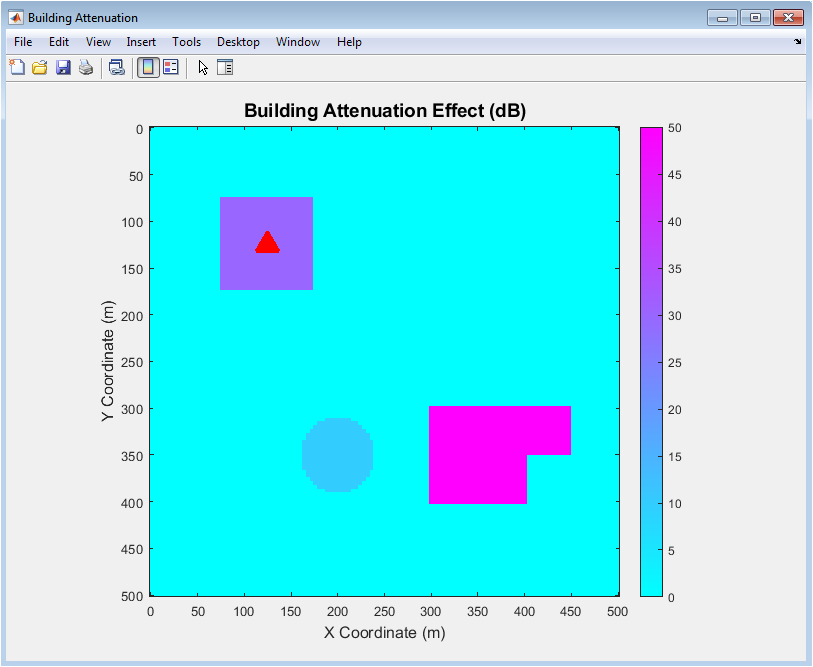
Task: Dock the figure using the small arrow icon
Action: pyautogui.click(x=797, y=42)
